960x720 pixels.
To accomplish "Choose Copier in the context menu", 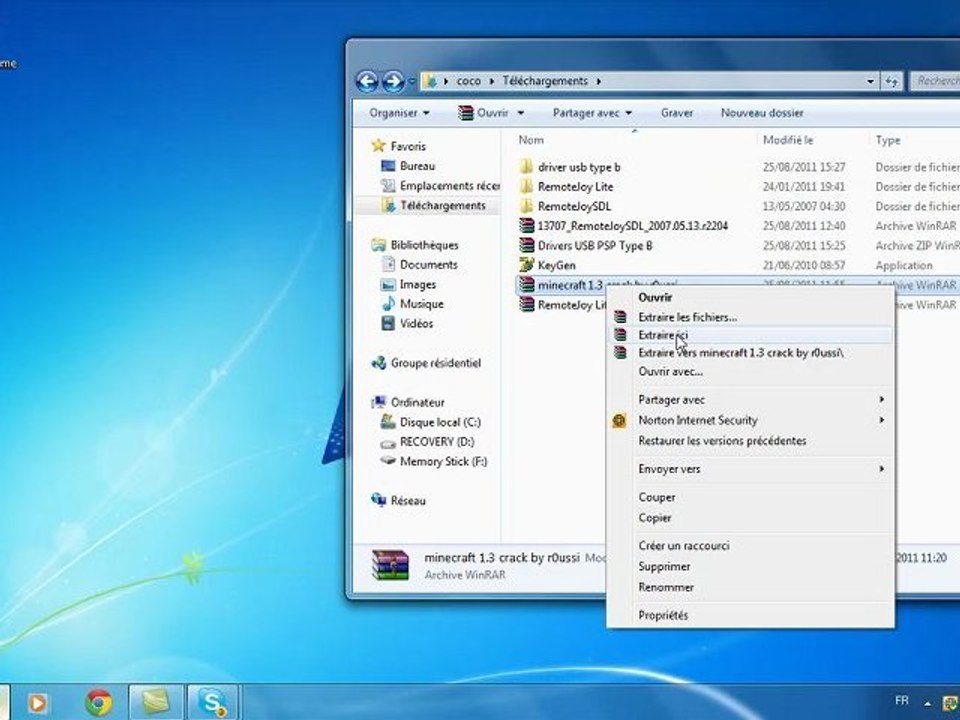I will 751,518.
